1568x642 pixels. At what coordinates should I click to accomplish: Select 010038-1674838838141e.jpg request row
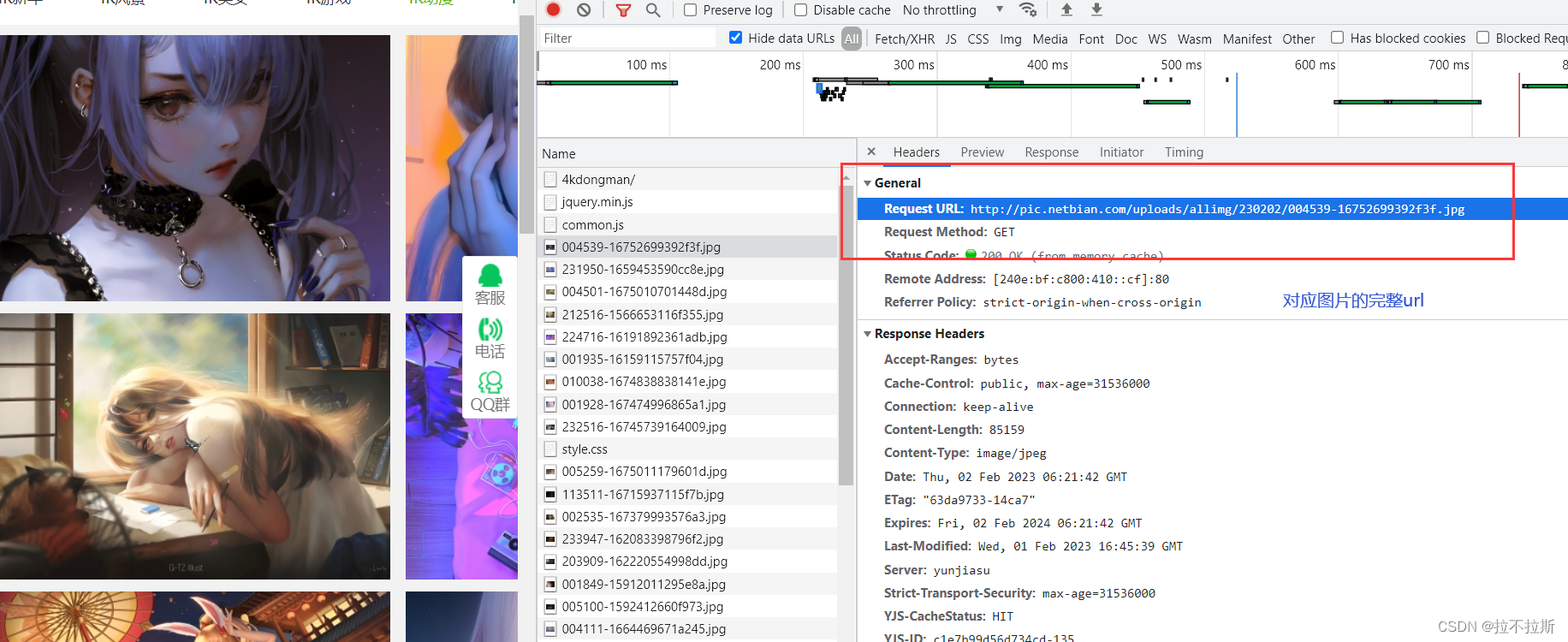click(687, 382)
